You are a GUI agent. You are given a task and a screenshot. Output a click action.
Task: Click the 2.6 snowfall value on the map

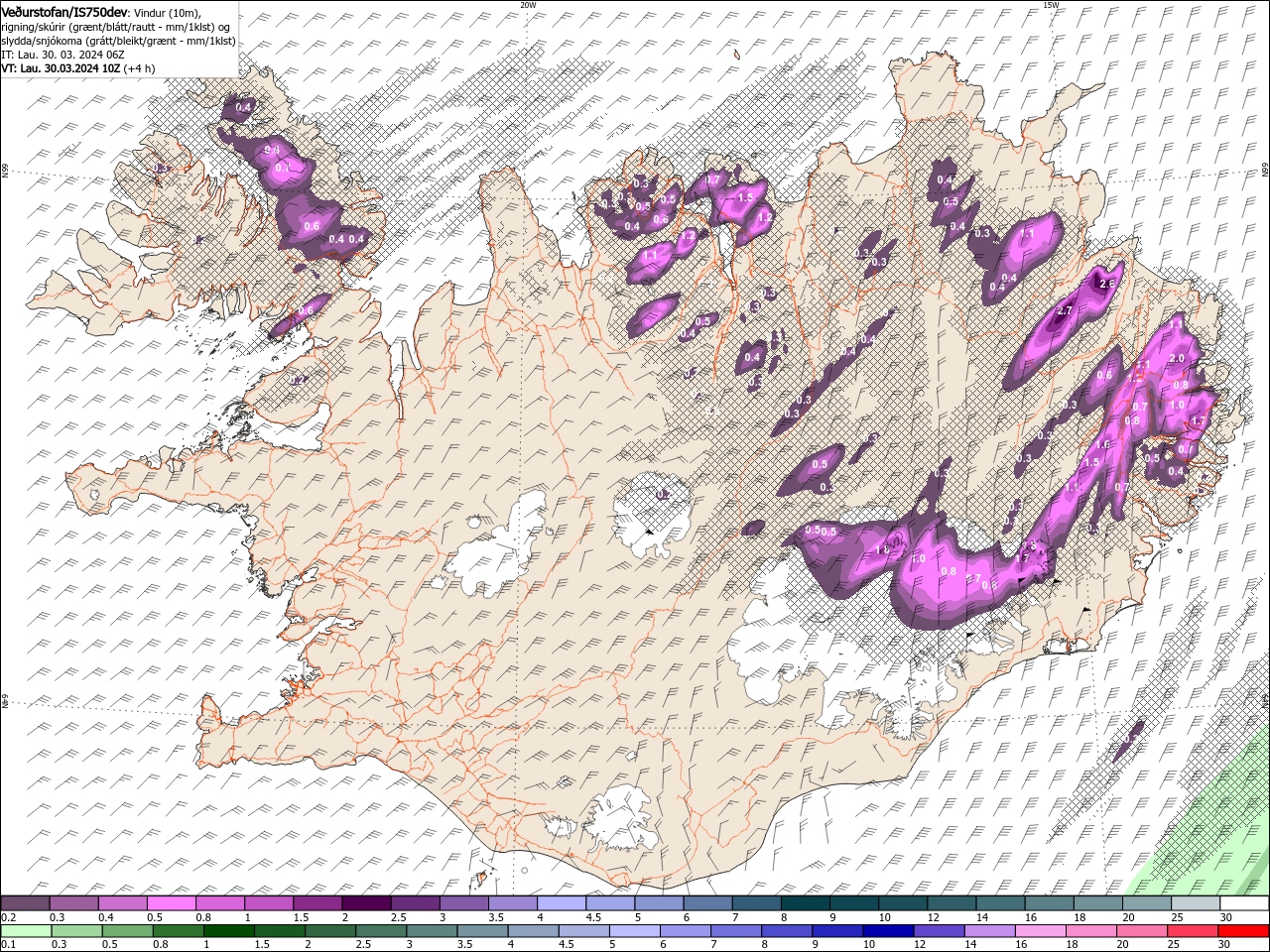[1107, 283]
